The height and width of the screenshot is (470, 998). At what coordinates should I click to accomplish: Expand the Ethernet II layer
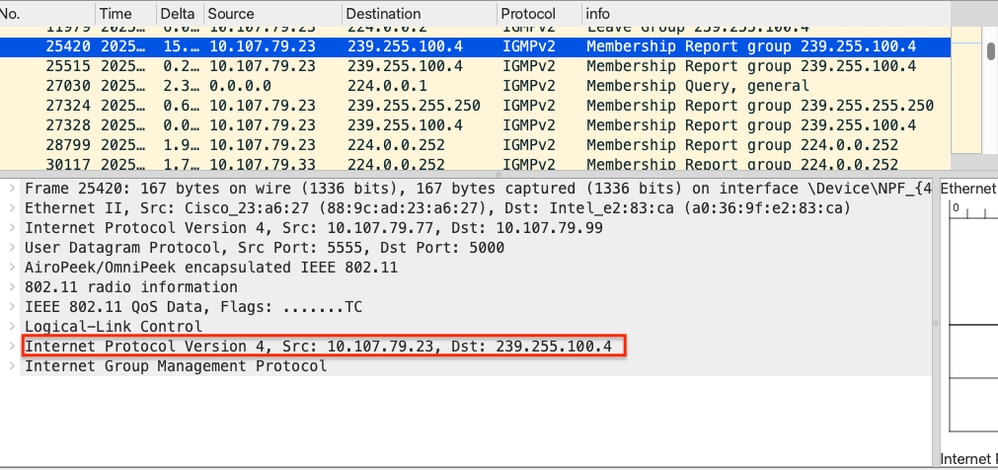12,208
